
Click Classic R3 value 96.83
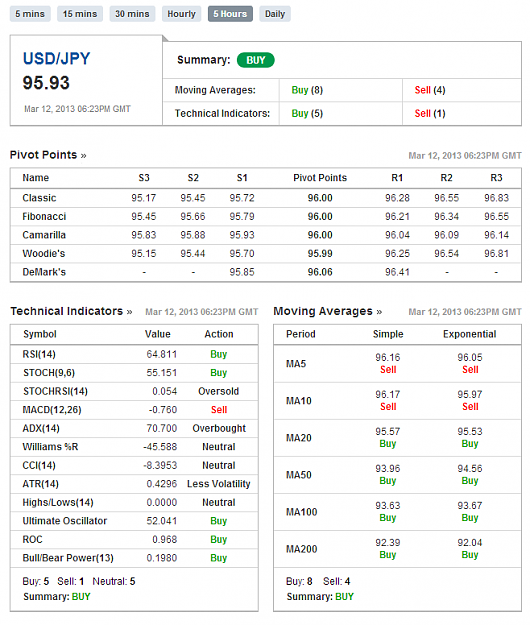497,198
